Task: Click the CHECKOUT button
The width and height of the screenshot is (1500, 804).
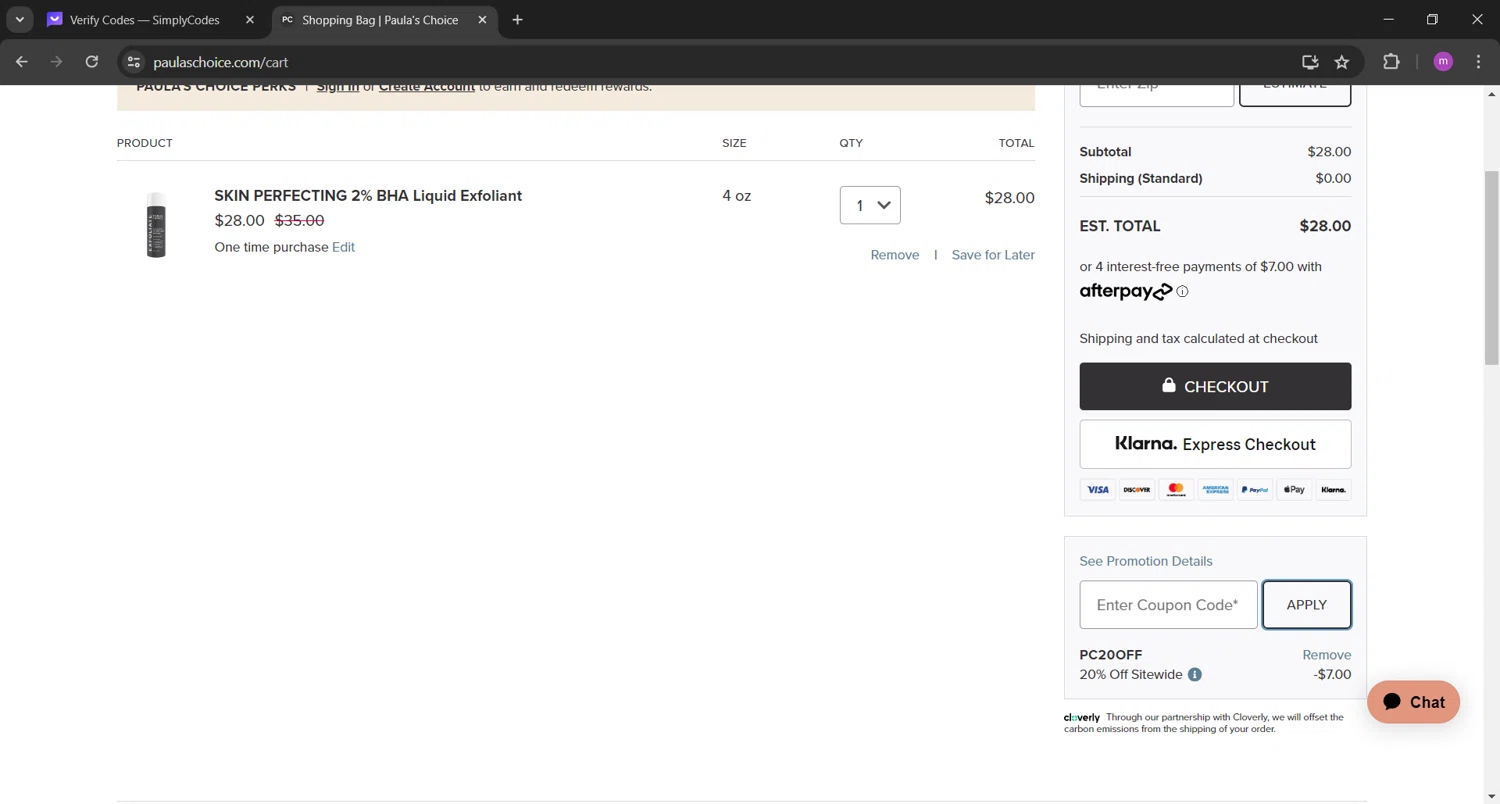Action: pos(1215,387)
